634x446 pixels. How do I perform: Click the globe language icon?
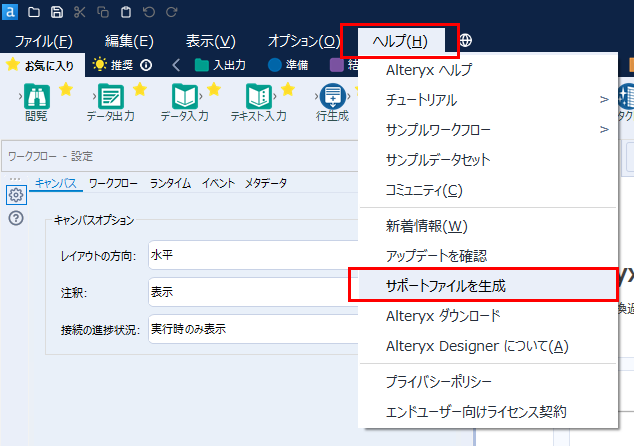click(x=466, y=41)
